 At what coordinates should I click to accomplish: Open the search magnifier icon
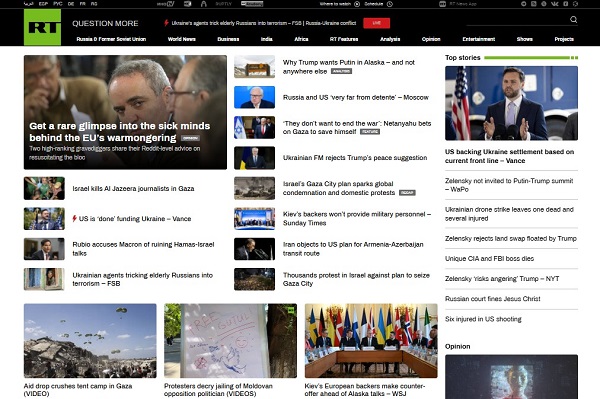click(573, 20)
